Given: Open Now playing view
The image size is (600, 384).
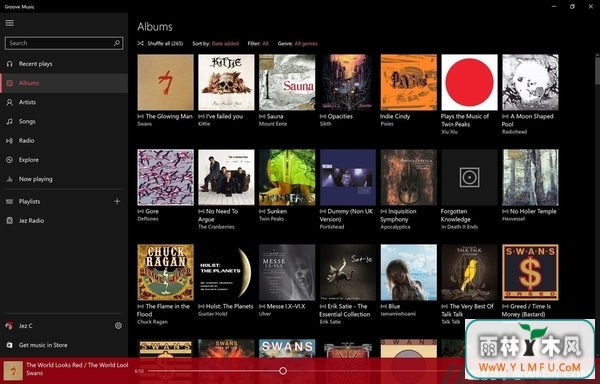Looking at the screenshot, I should [x=64, y=179].
